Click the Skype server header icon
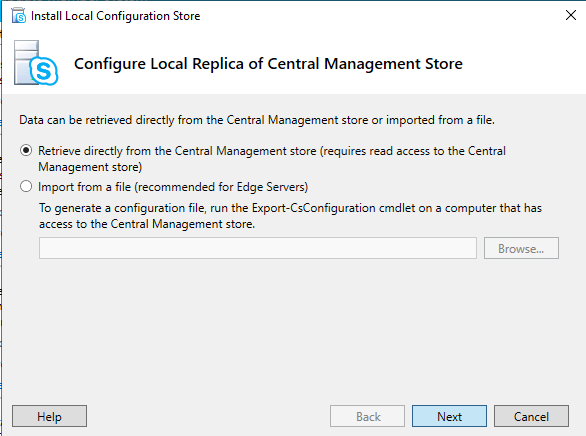This screenshot has width=586, height=436. [x=36, y=63]
